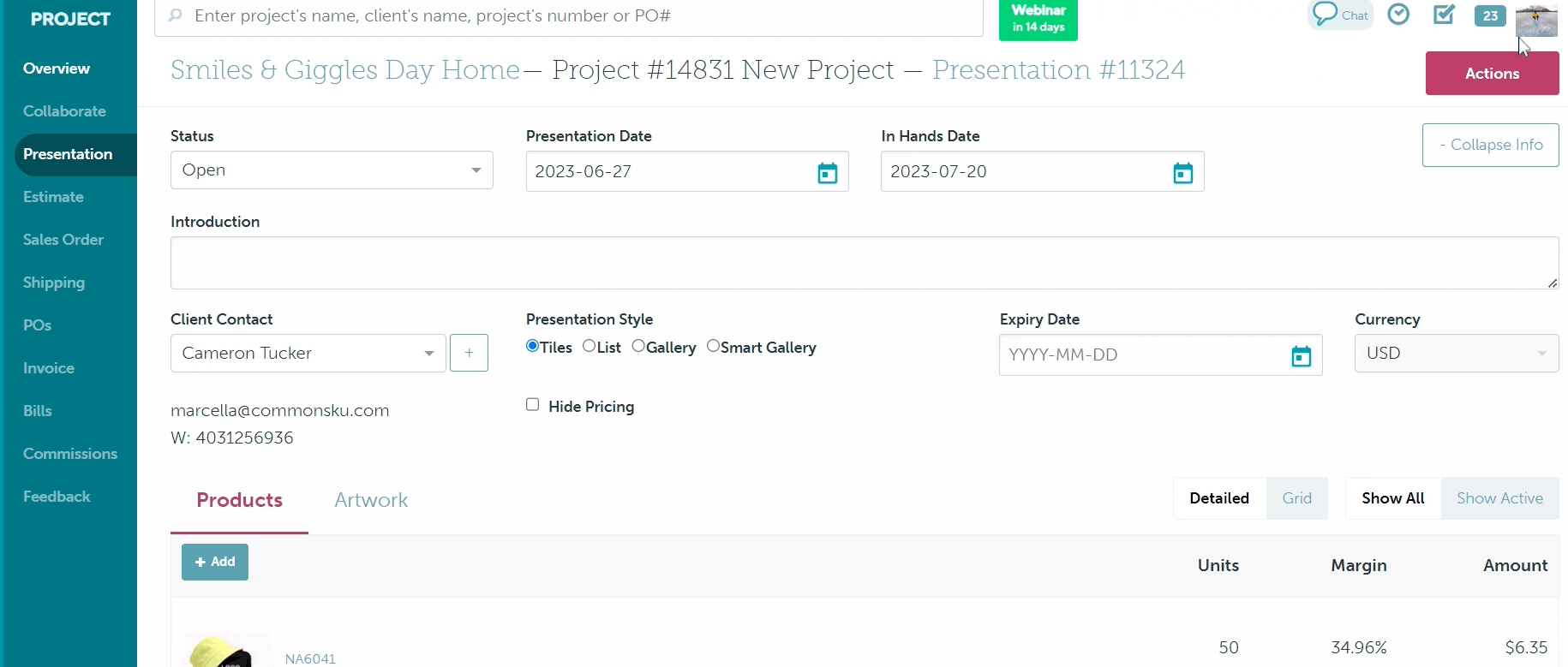This screenshot has width=1568, height=667.
Task: Enable the Hide Pricing checkbox
Action: point(533,405)
